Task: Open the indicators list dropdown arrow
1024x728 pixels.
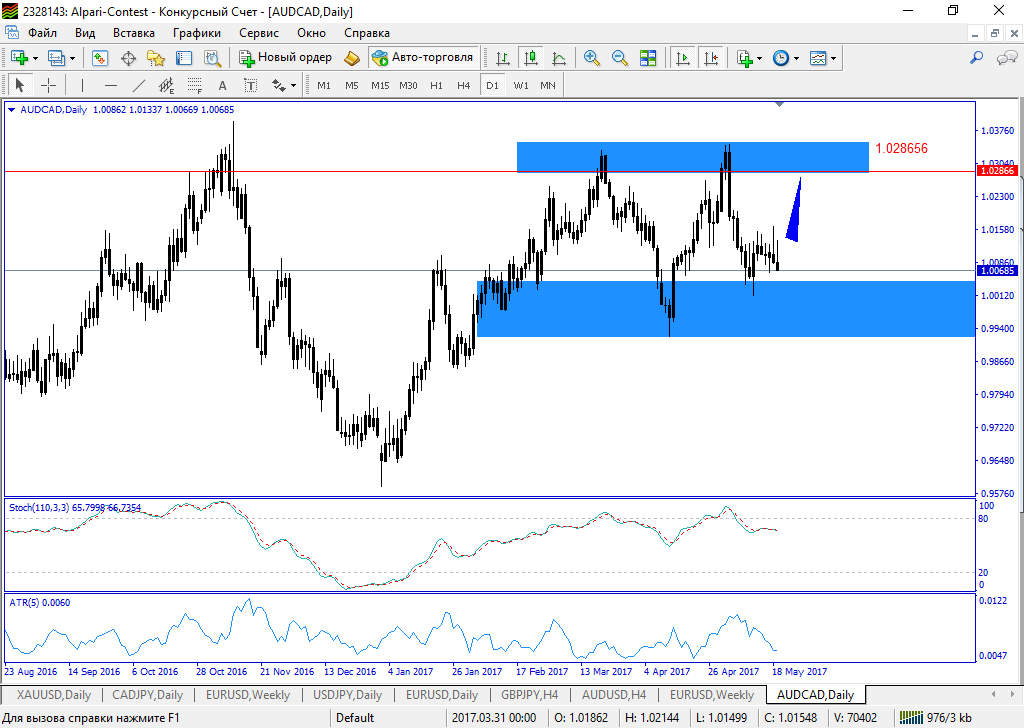Action: pyautogui.click(x=759, y=59)
